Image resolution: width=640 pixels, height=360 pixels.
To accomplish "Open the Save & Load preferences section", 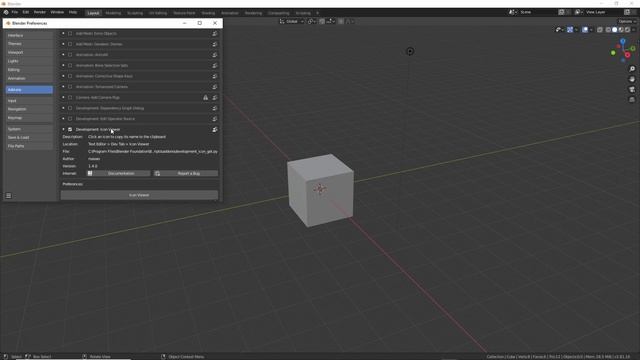I will tap(29, 138).
